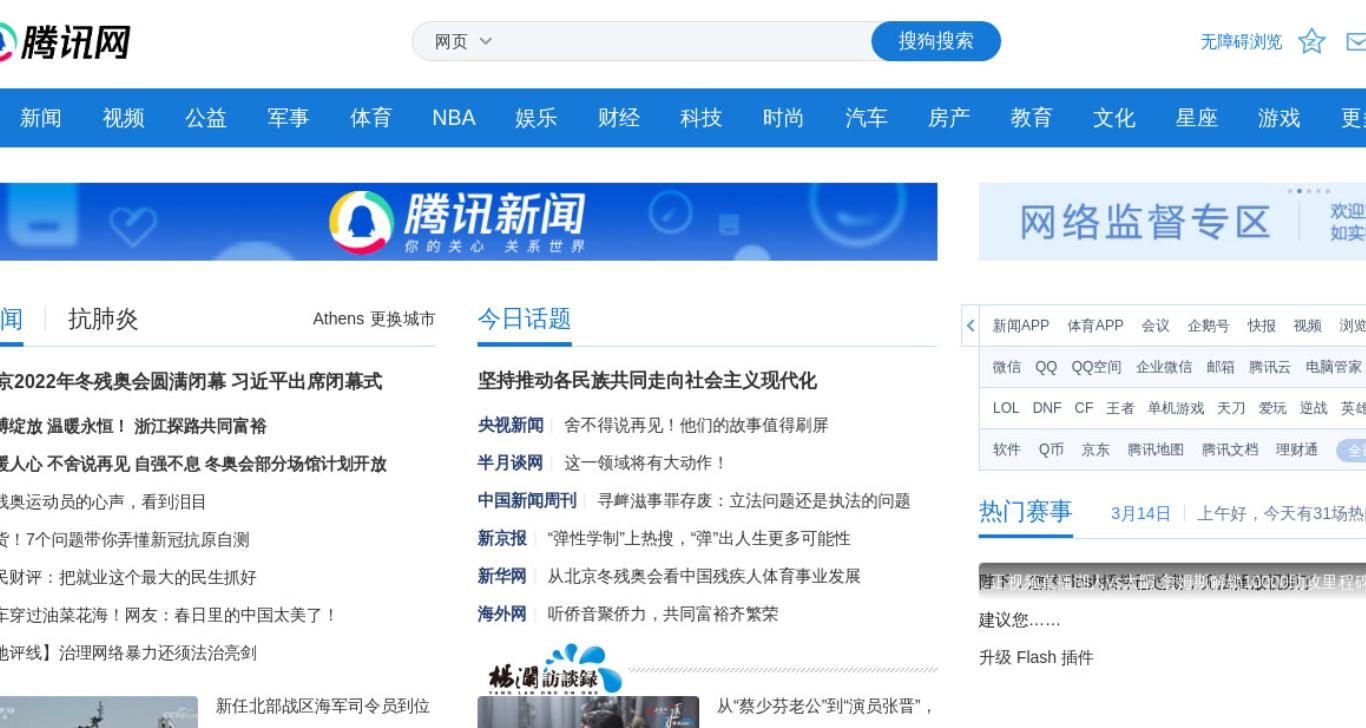Click the 搜狗搜索 button
1366x728 pixels.
point(936,41)
